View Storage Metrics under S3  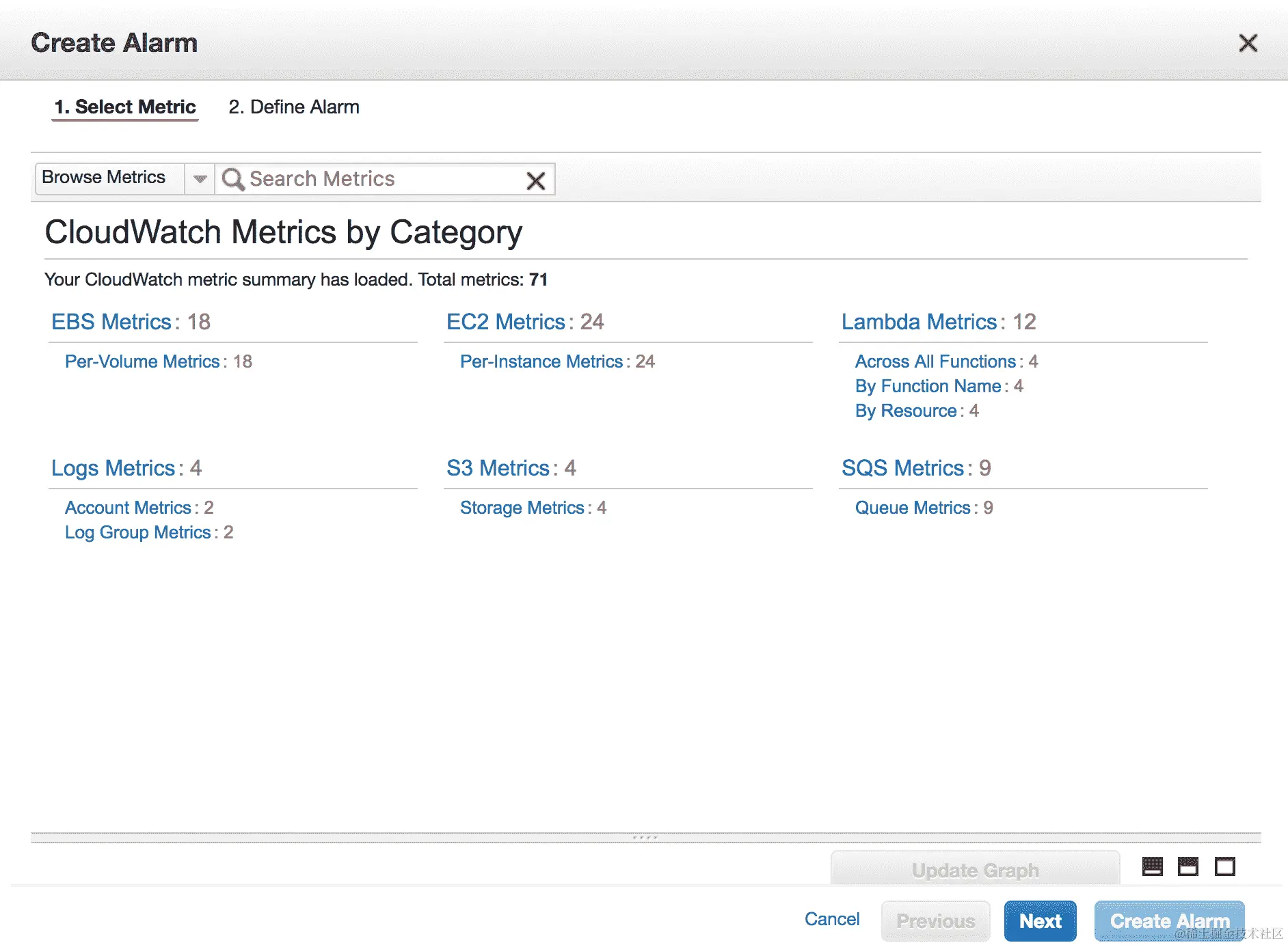point(522,508)
